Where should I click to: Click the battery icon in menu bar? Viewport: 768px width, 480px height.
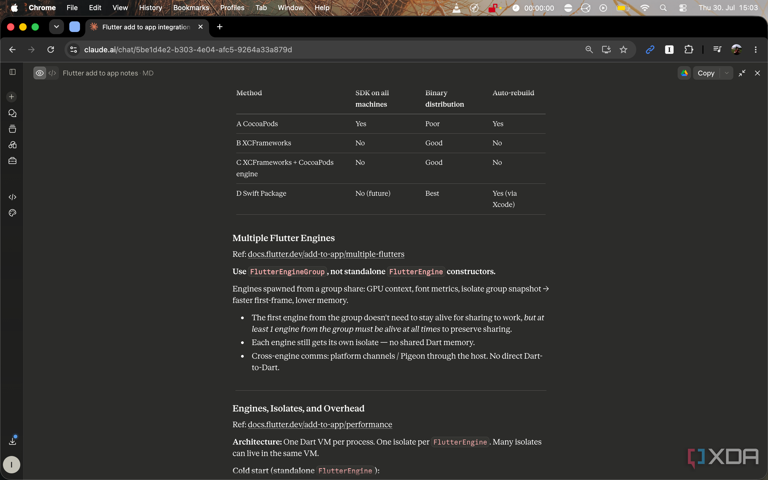pyautogui.click(x=623, y=7)
